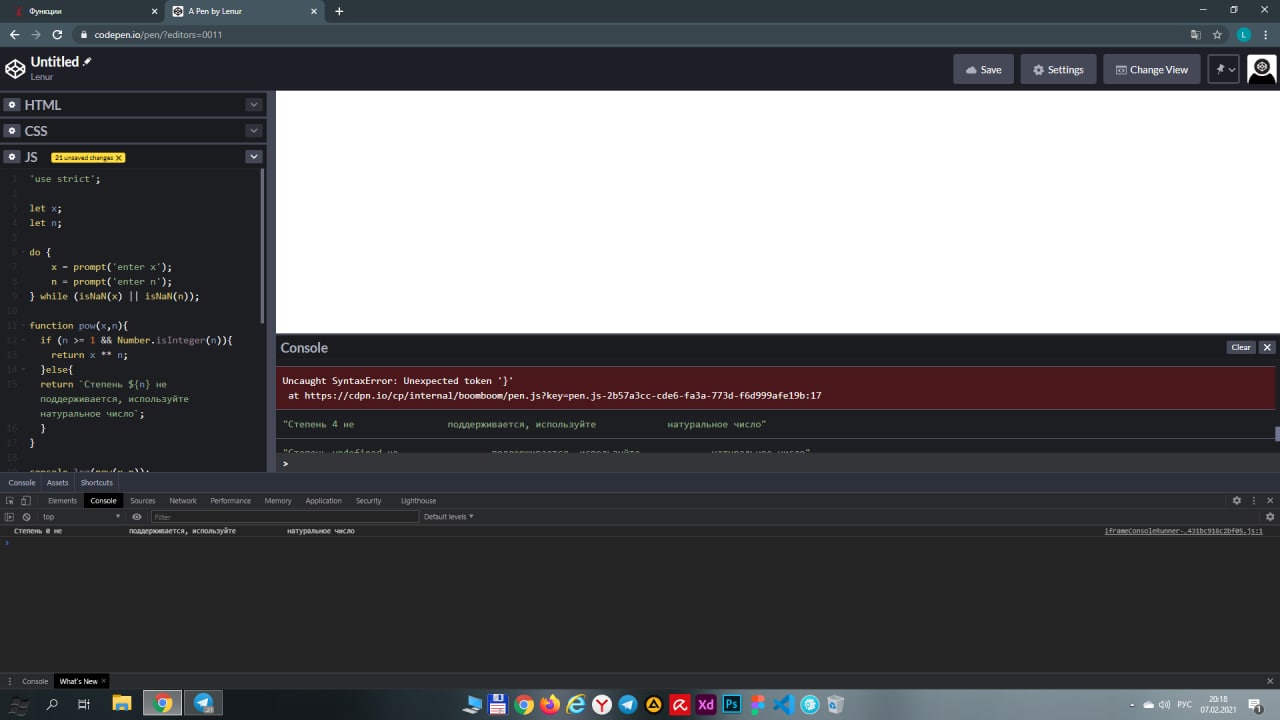The width and height of the screenshot is (1280, 720).
Task: Open iframeConsoleRunner source link
Action: [1183, 531]
